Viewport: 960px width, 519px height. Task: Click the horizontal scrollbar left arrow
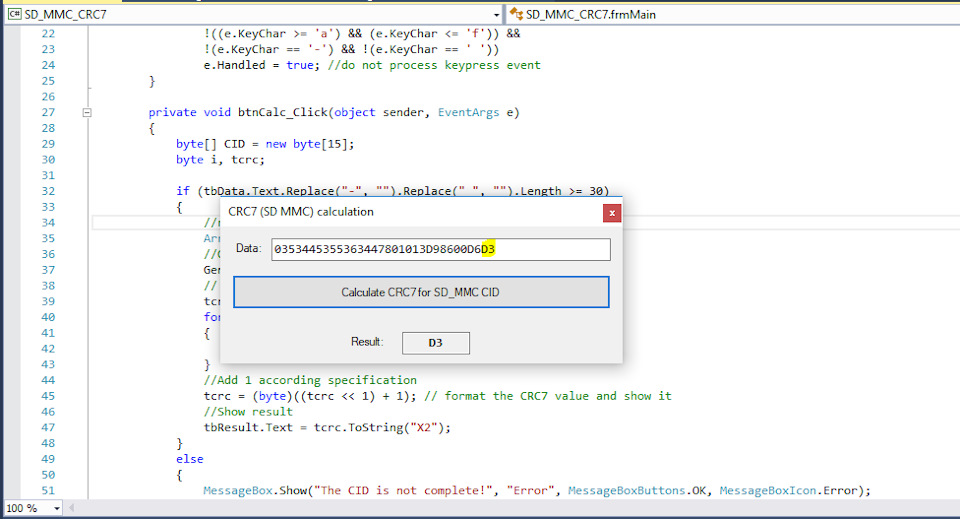71,508
